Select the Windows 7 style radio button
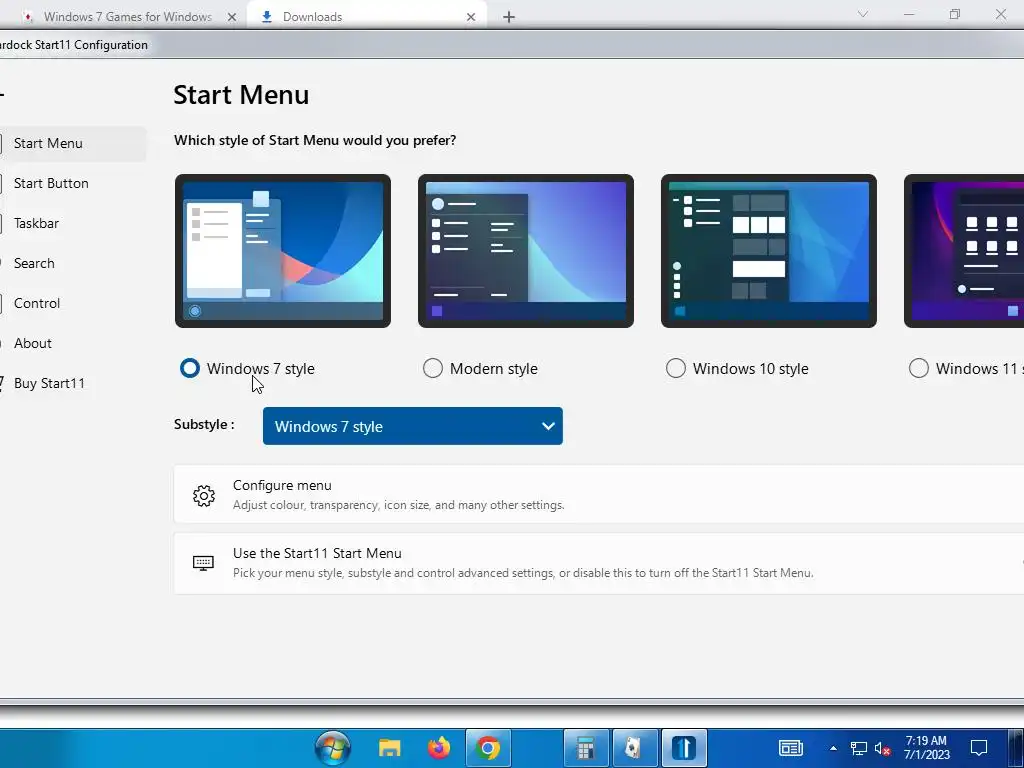This screenshot has height=768, width=1024. pos(190,368)
